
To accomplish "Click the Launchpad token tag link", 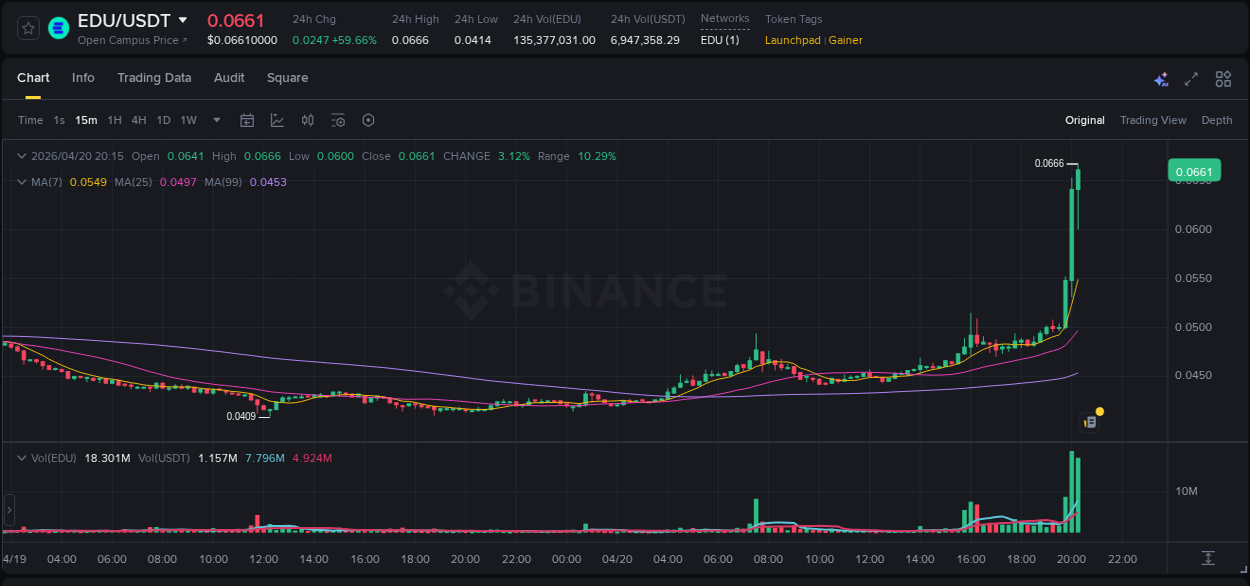I will (x=793, y=40).
